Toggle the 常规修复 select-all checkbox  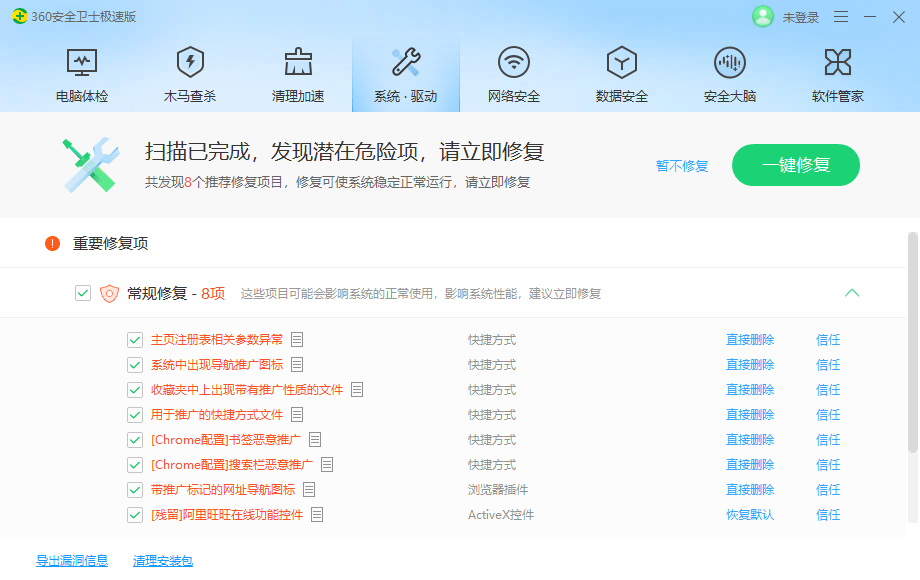click(x=83, y=293)
